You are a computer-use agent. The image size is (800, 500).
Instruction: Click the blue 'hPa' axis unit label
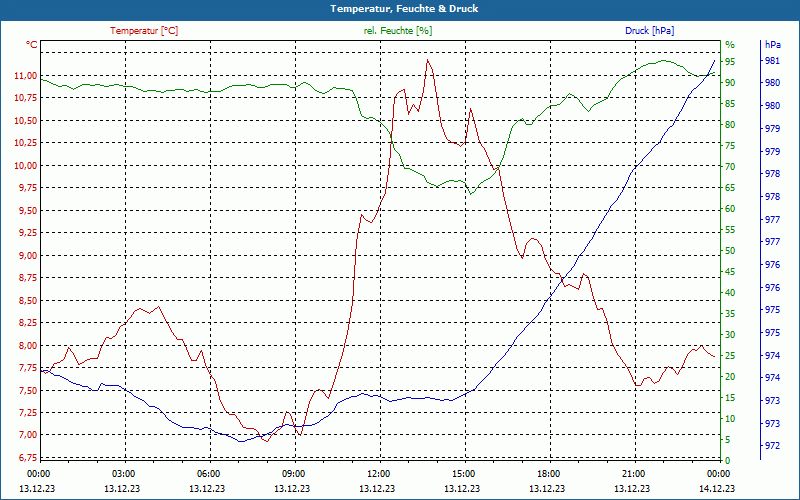[772, 45]
